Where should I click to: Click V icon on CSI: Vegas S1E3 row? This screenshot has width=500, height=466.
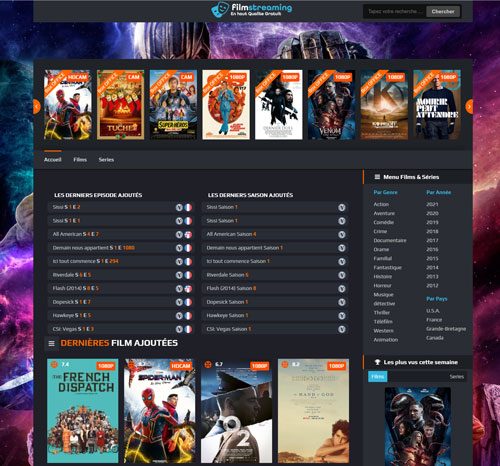click(x=179, y=329)
